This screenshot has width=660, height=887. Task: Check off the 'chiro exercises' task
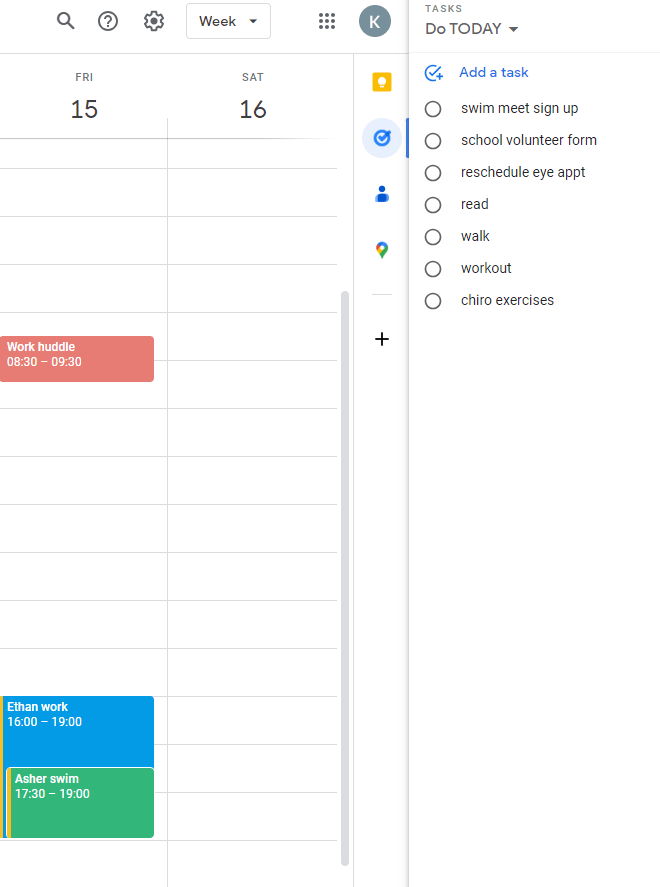pos(433,301)
